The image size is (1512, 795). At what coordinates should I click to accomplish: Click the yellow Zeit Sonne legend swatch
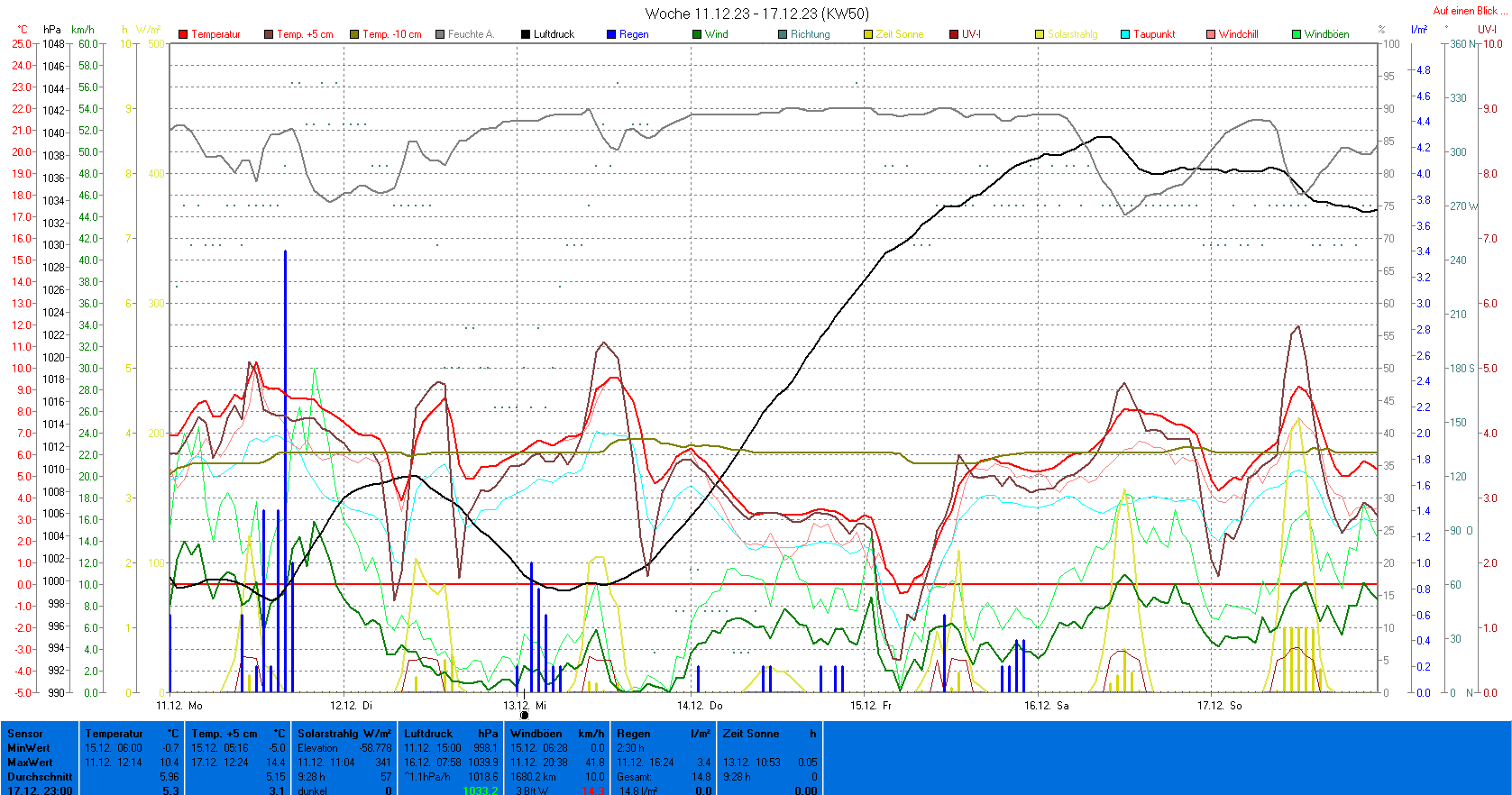868,34
